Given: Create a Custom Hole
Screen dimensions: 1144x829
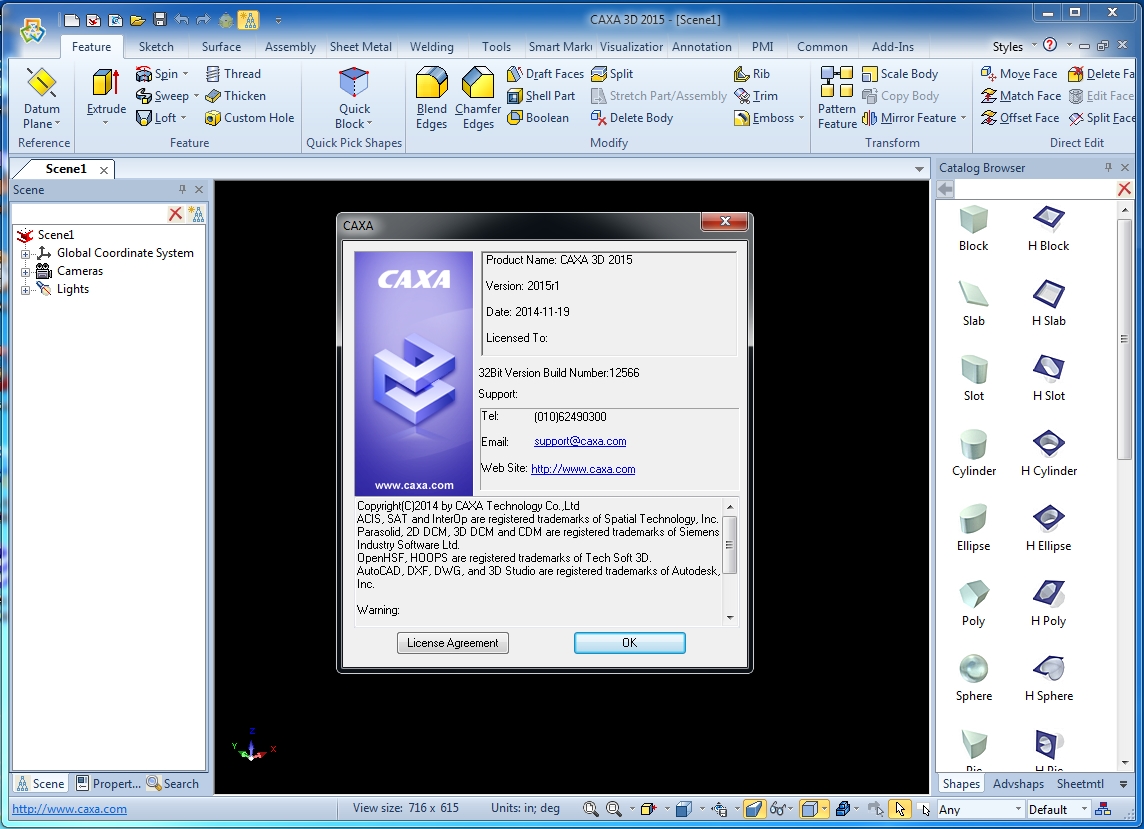Looking at the screenshot, I should click(250, 117).
